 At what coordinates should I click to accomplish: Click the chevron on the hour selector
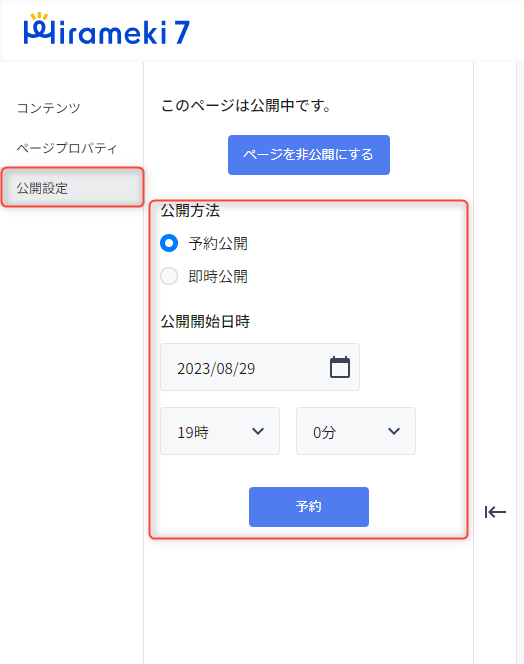click(x=258, y=432)
